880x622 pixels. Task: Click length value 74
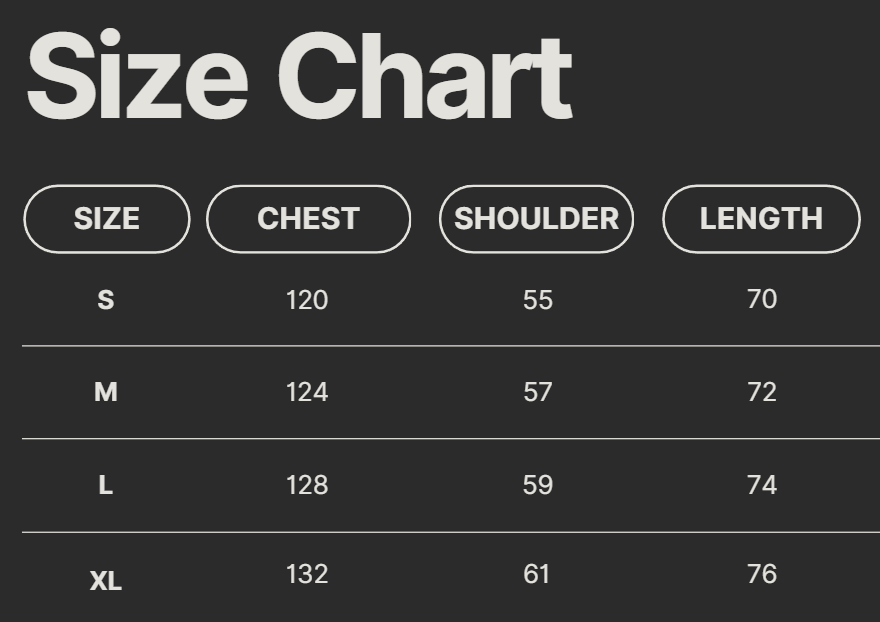coord(762,485)
